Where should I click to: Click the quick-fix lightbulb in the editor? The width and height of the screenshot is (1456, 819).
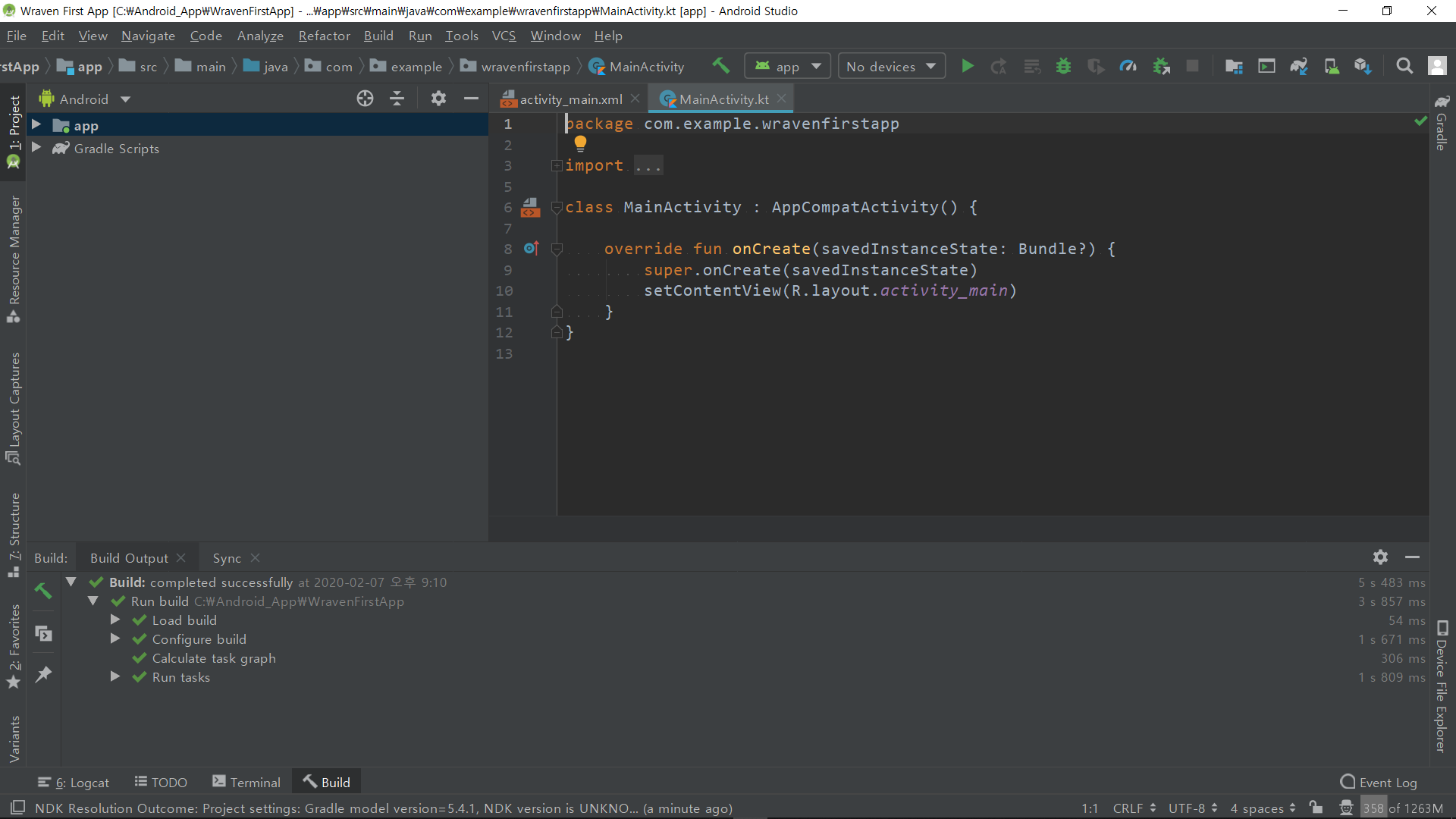tap(580, 143)
